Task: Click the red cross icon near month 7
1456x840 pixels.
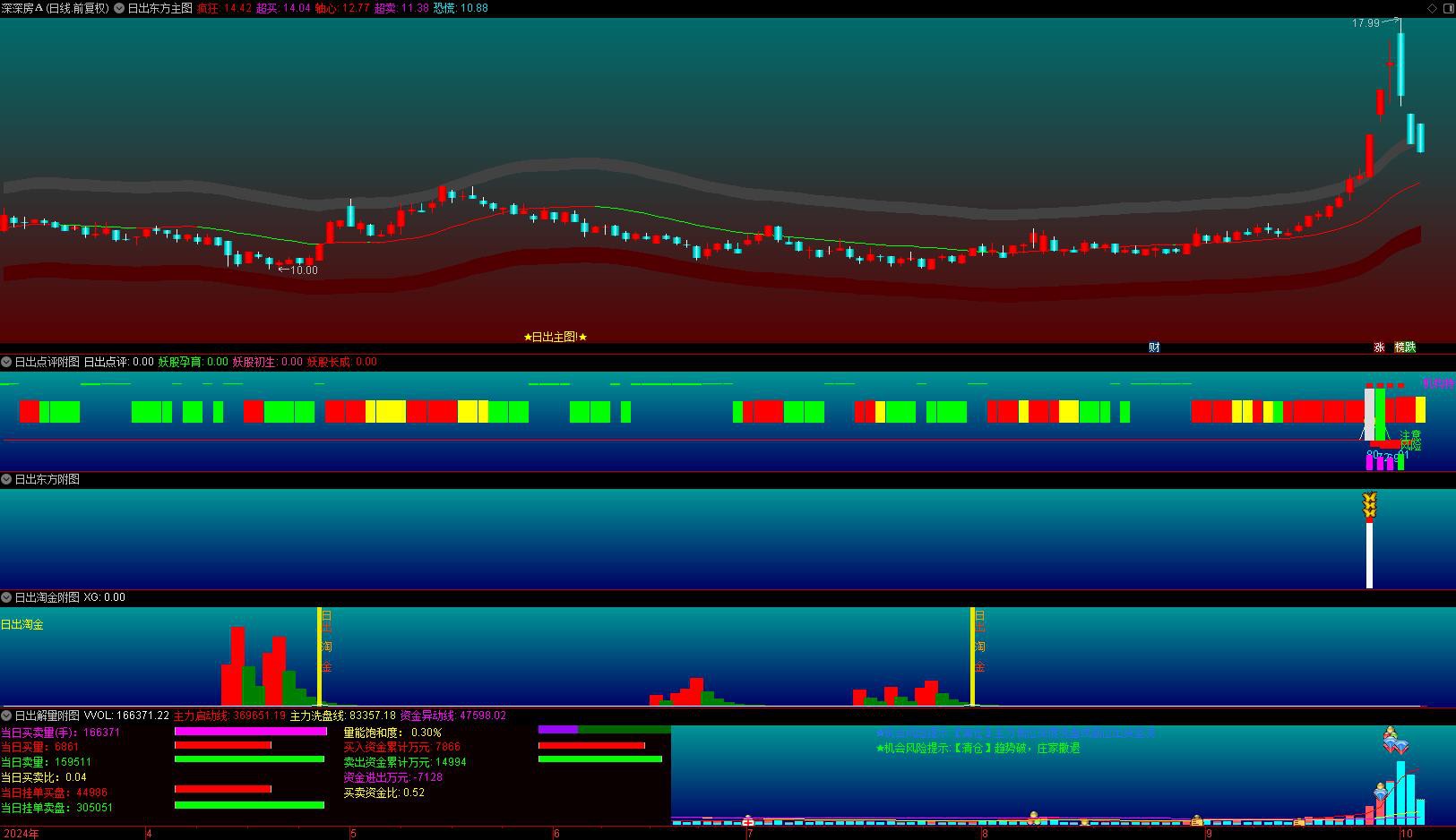Action: click(x=748, y=821)
